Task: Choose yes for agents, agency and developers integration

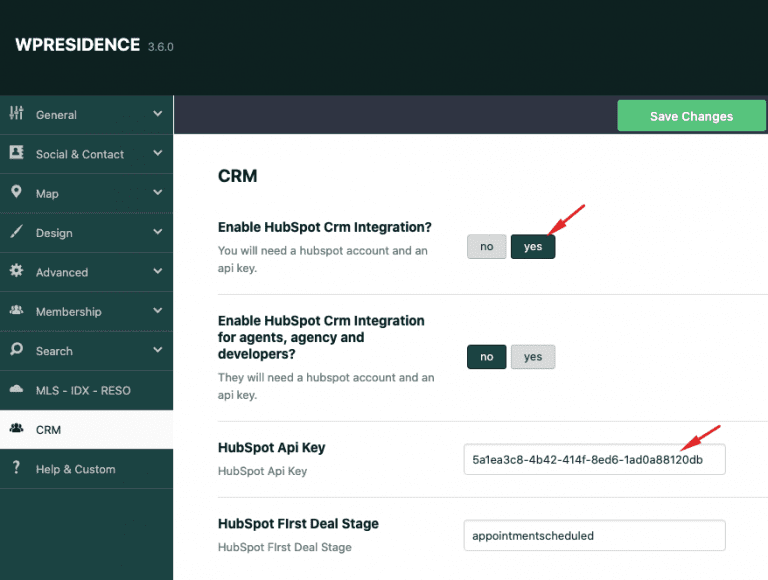Action: coord(533,357)
